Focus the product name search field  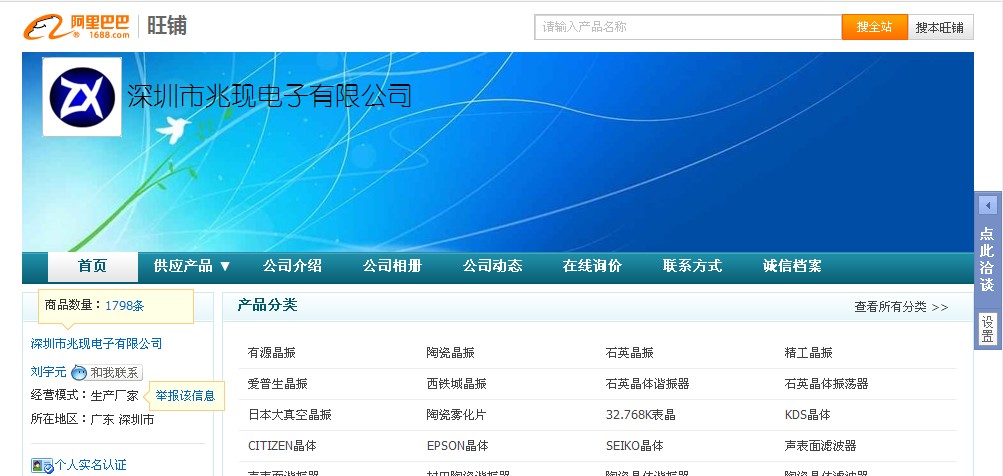tap(687, 27)
